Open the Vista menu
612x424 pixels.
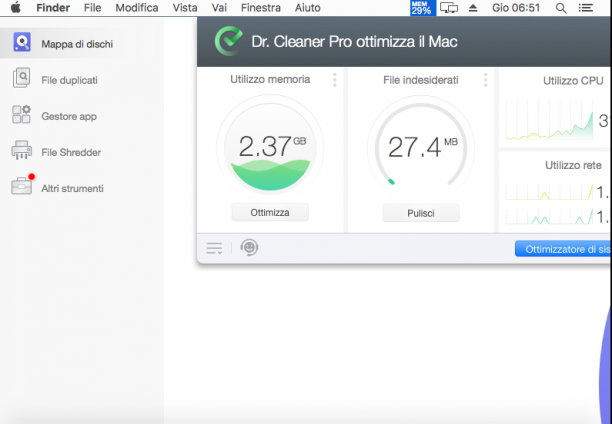tap(185, 8)
